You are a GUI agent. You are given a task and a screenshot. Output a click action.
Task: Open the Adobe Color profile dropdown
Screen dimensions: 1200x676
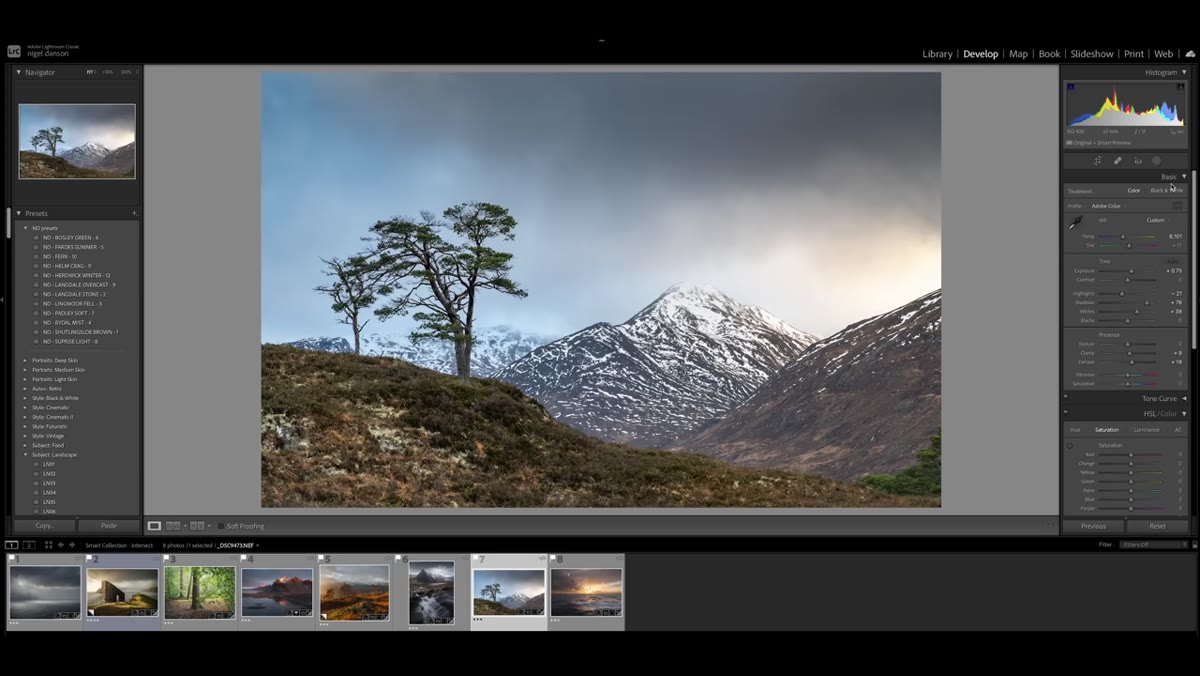click(1107, 206)
